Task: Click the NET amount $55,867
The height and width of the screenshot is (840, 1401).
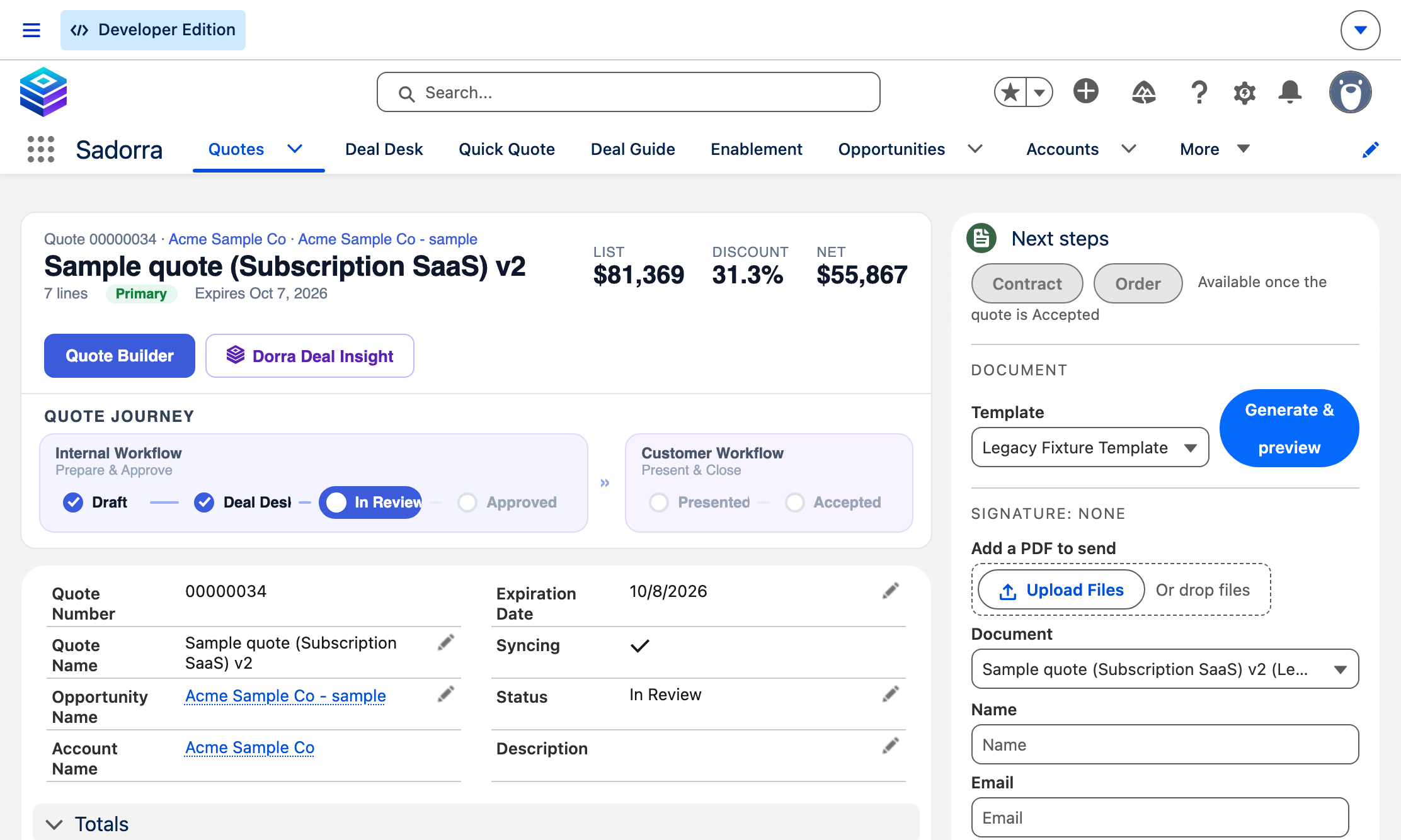Action: [862, 275]
